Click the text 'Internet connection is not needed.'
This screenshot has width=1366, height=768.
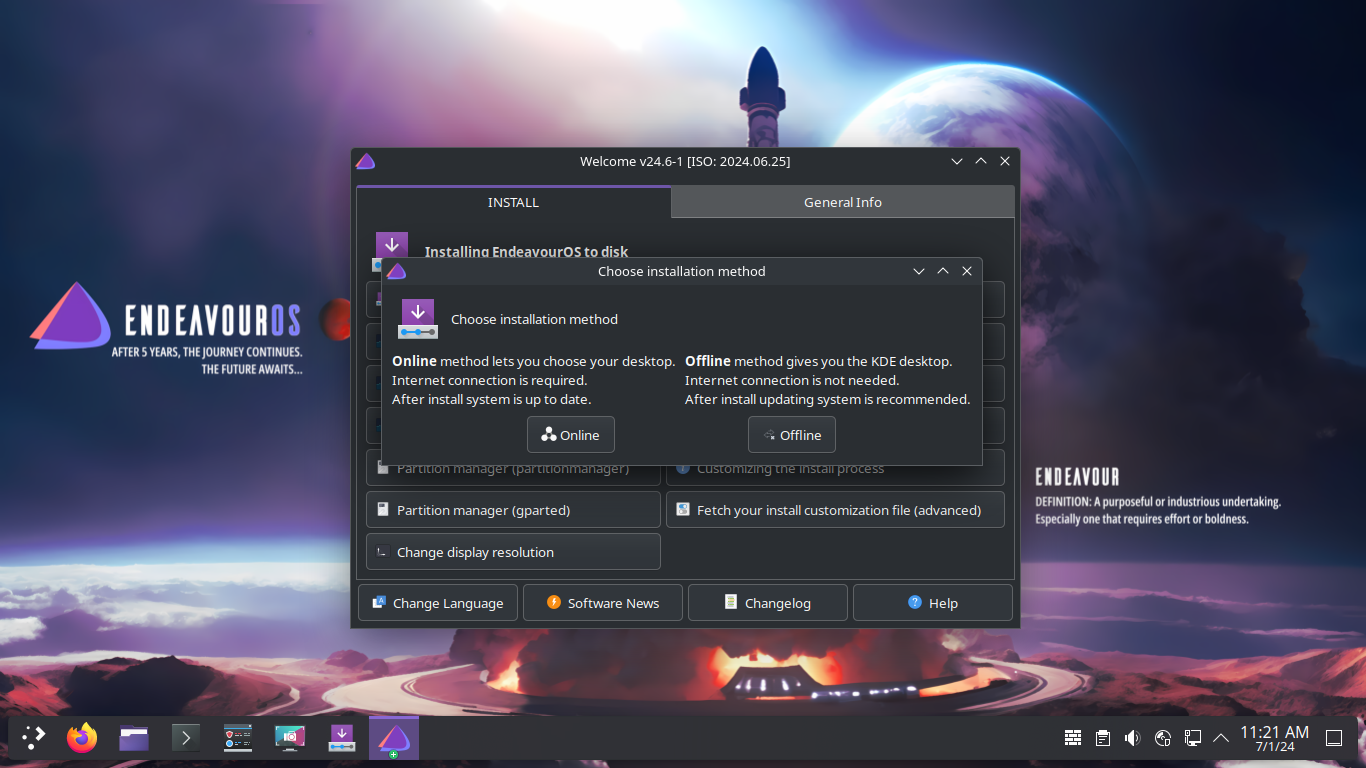(x=792, y=380)
